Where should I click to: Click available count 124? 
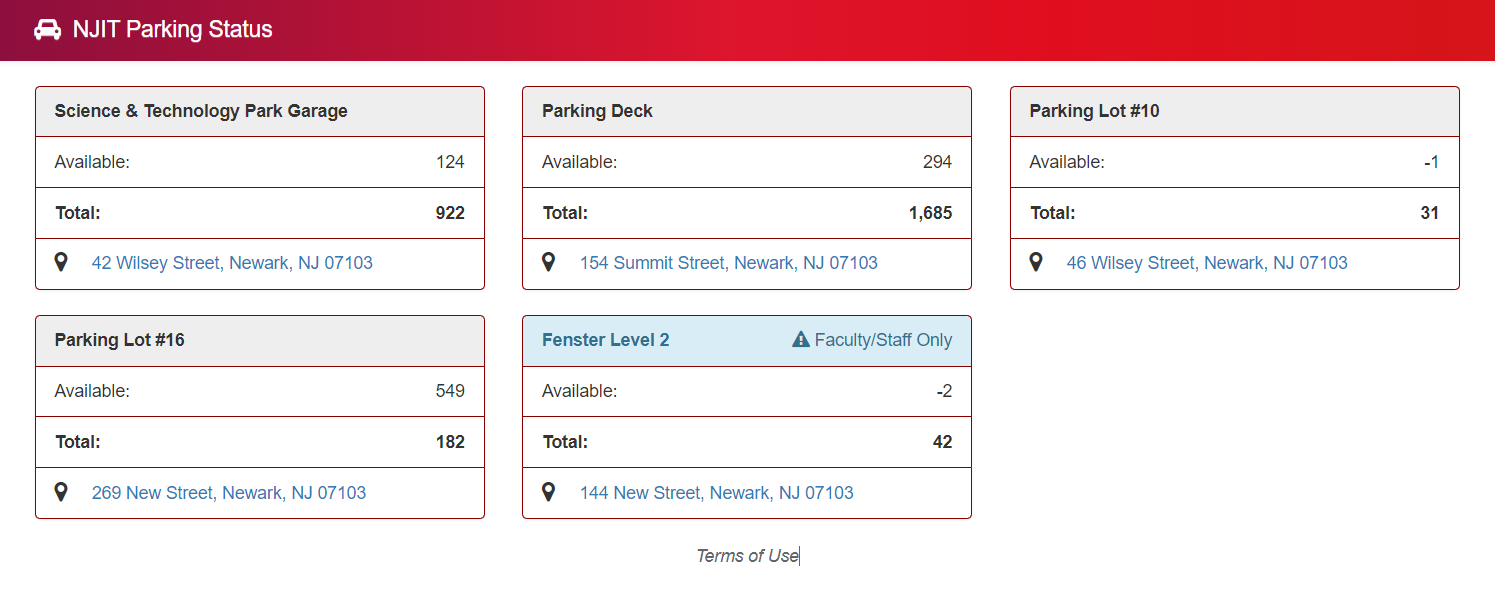coord(450,162)
